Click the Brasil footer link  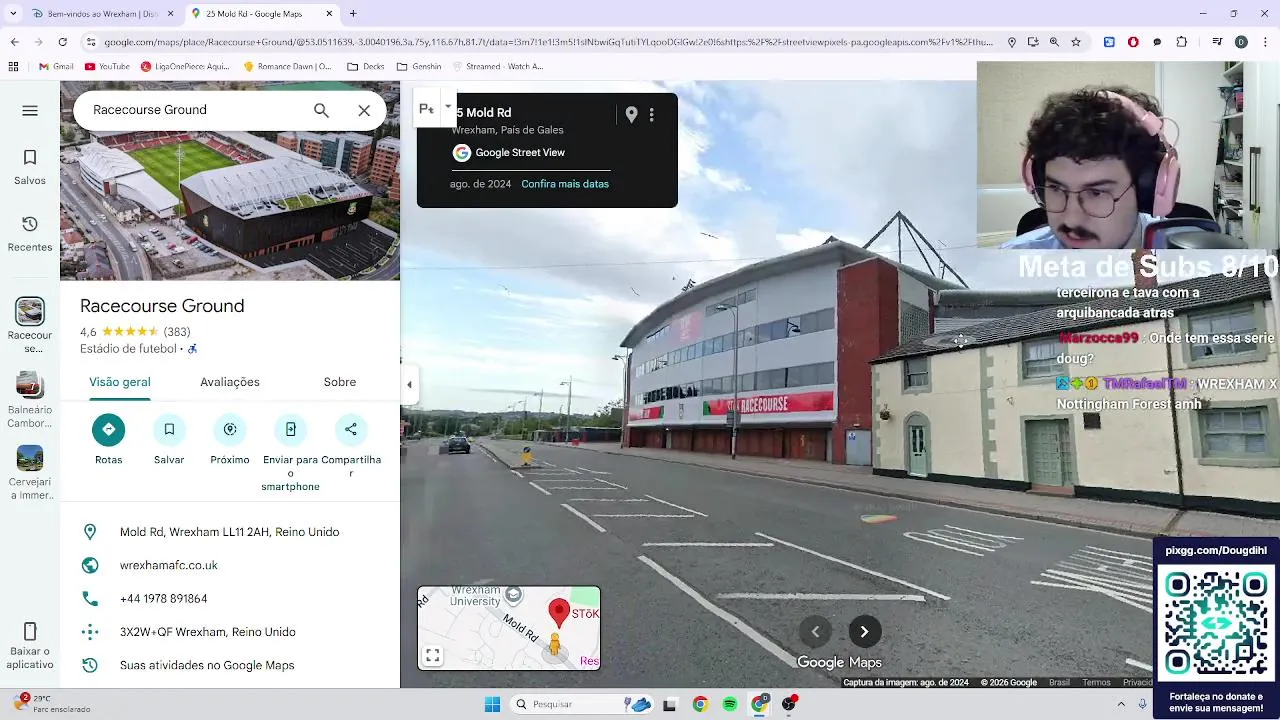(1059, 683)
